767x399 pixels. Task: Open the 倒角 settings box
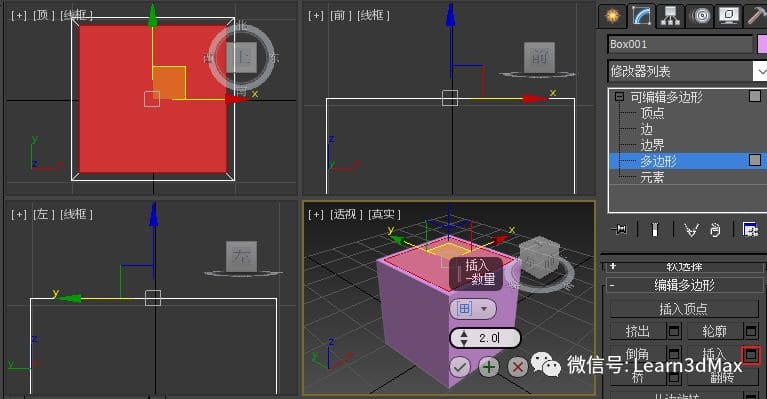(674, 354)
